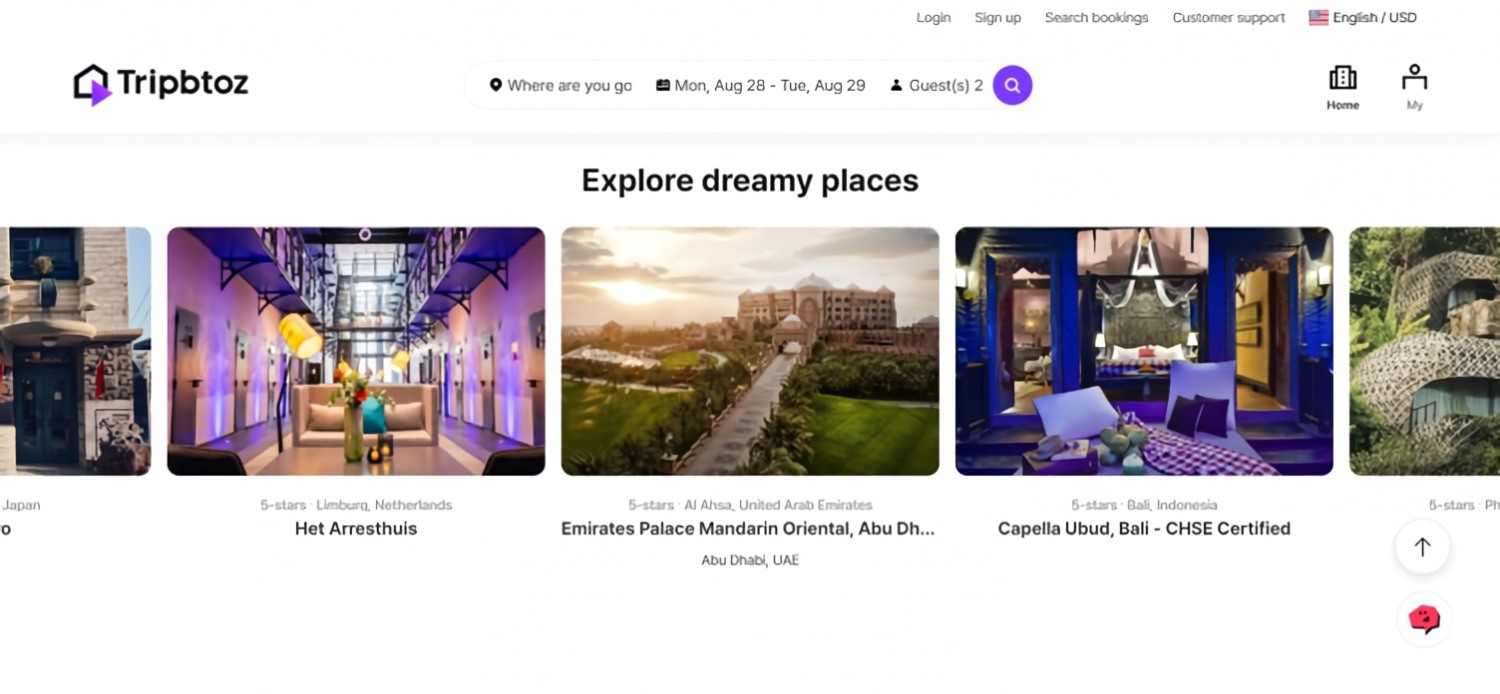
Task: Click the location pin icon in search
Action: point(495,86)
